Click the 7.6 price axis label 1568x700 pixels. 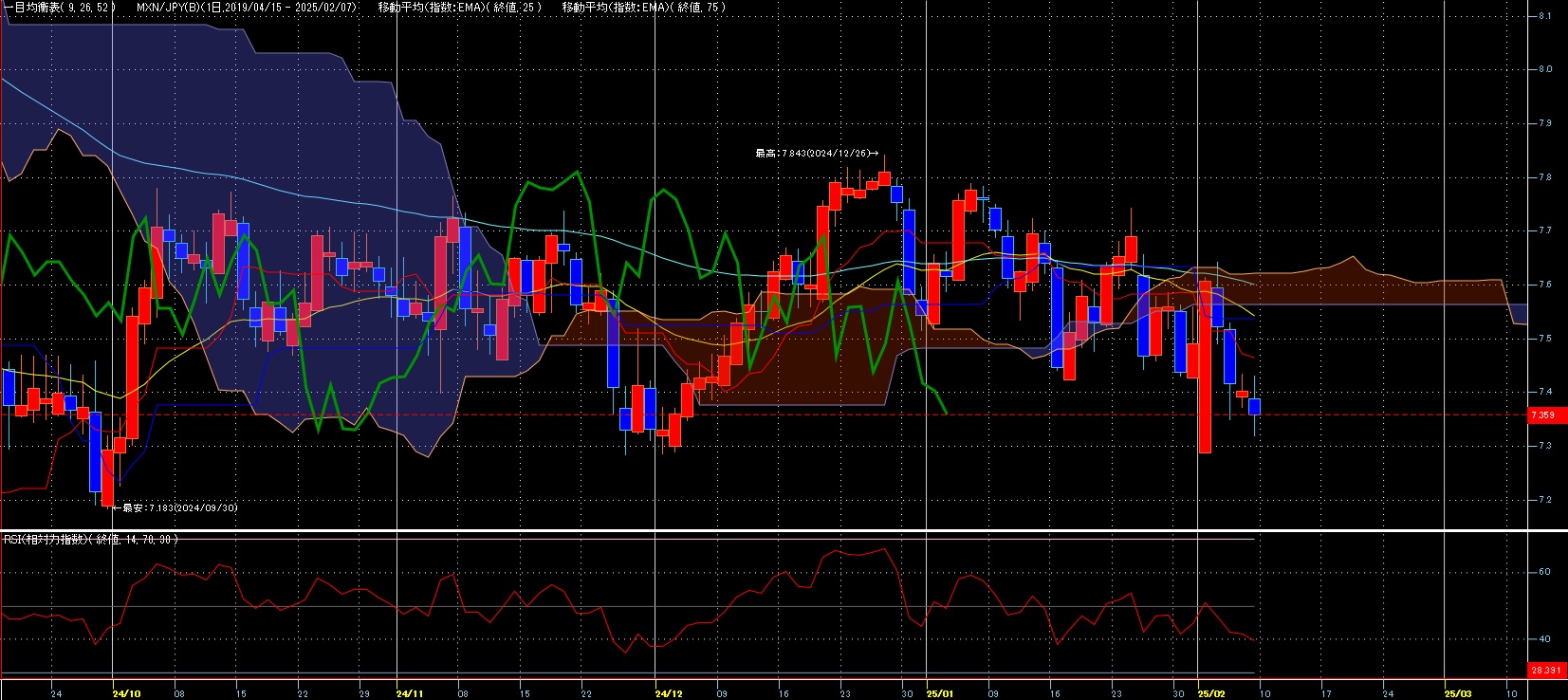1545,285
